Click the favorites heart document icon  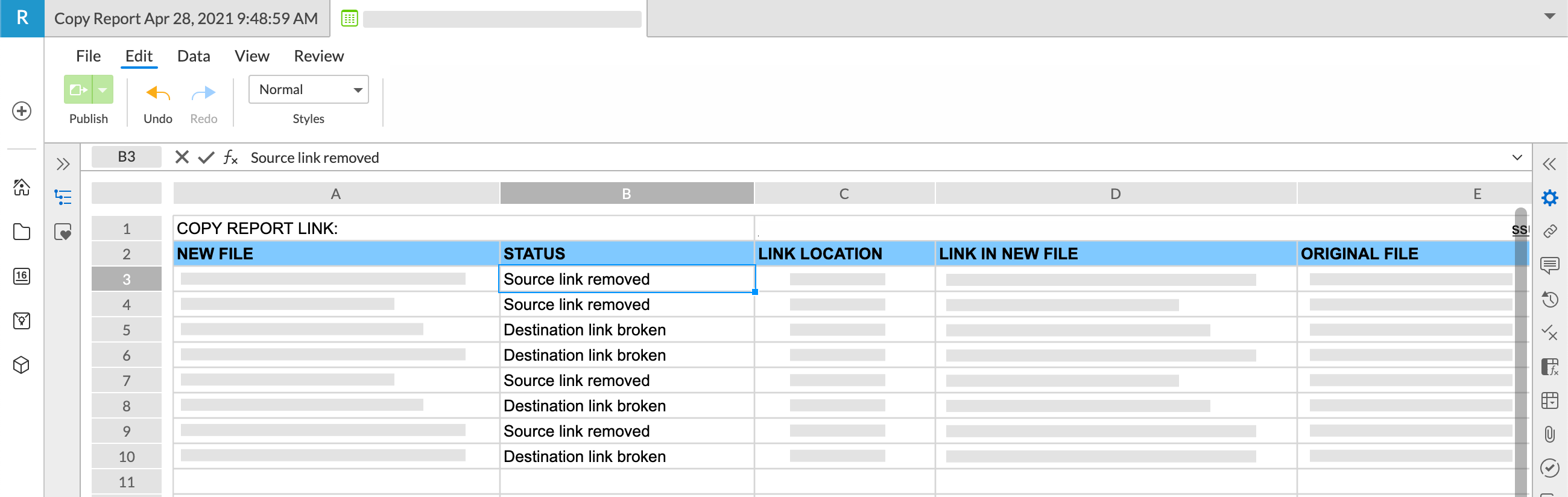tap(63, 232)
